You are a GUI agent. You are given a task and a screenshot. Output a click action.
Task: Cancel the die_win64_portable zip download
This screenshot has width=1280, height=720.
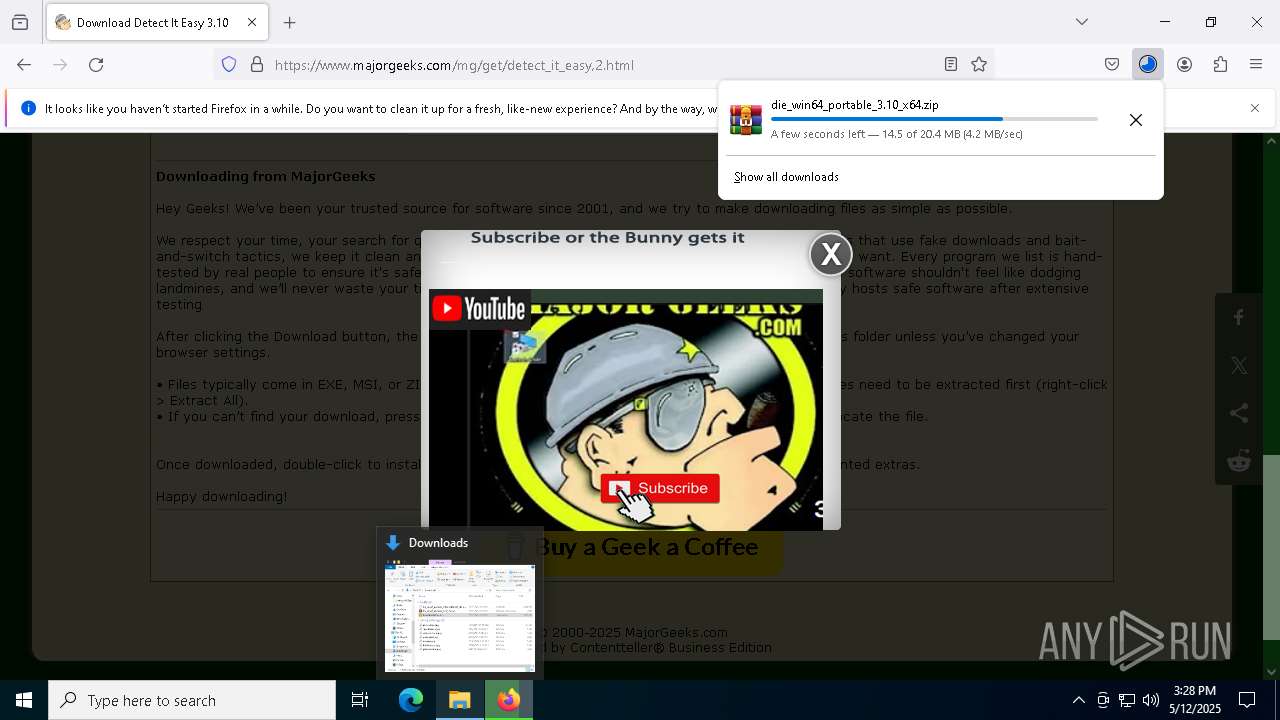(1136, 120)
